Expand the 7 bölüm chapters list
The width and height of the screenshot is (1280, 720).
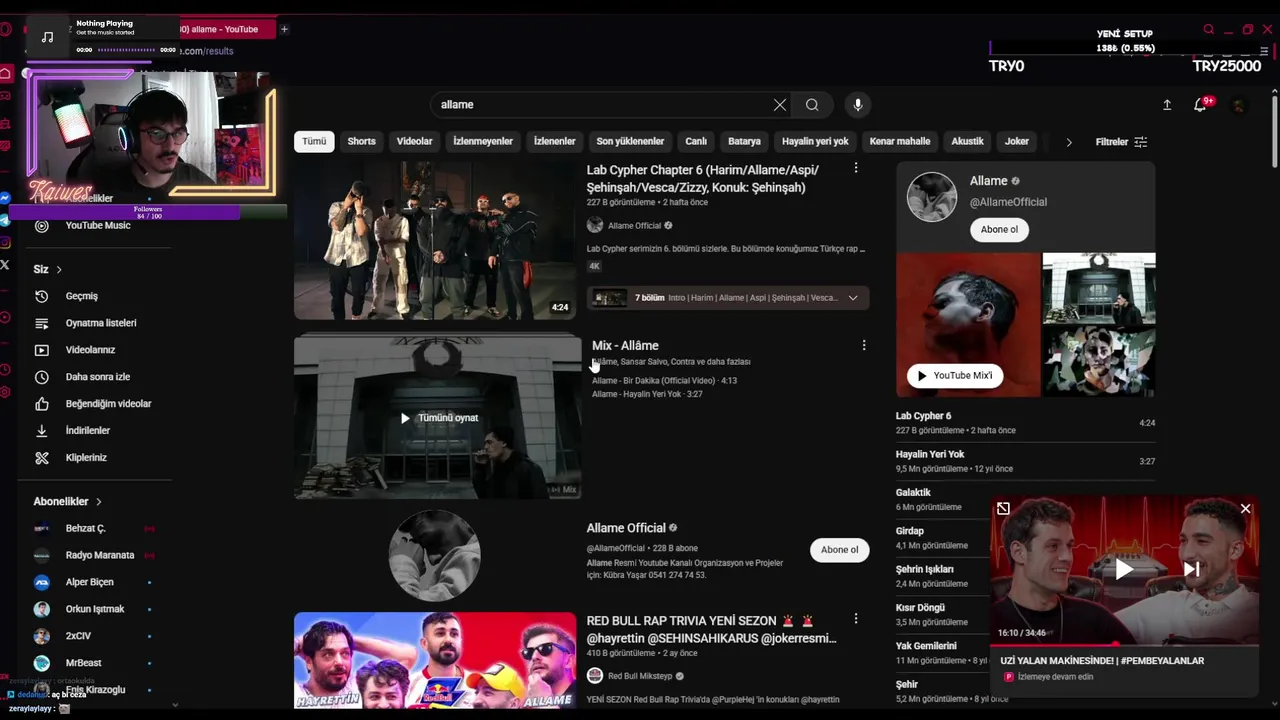click(x=853, y=298)
